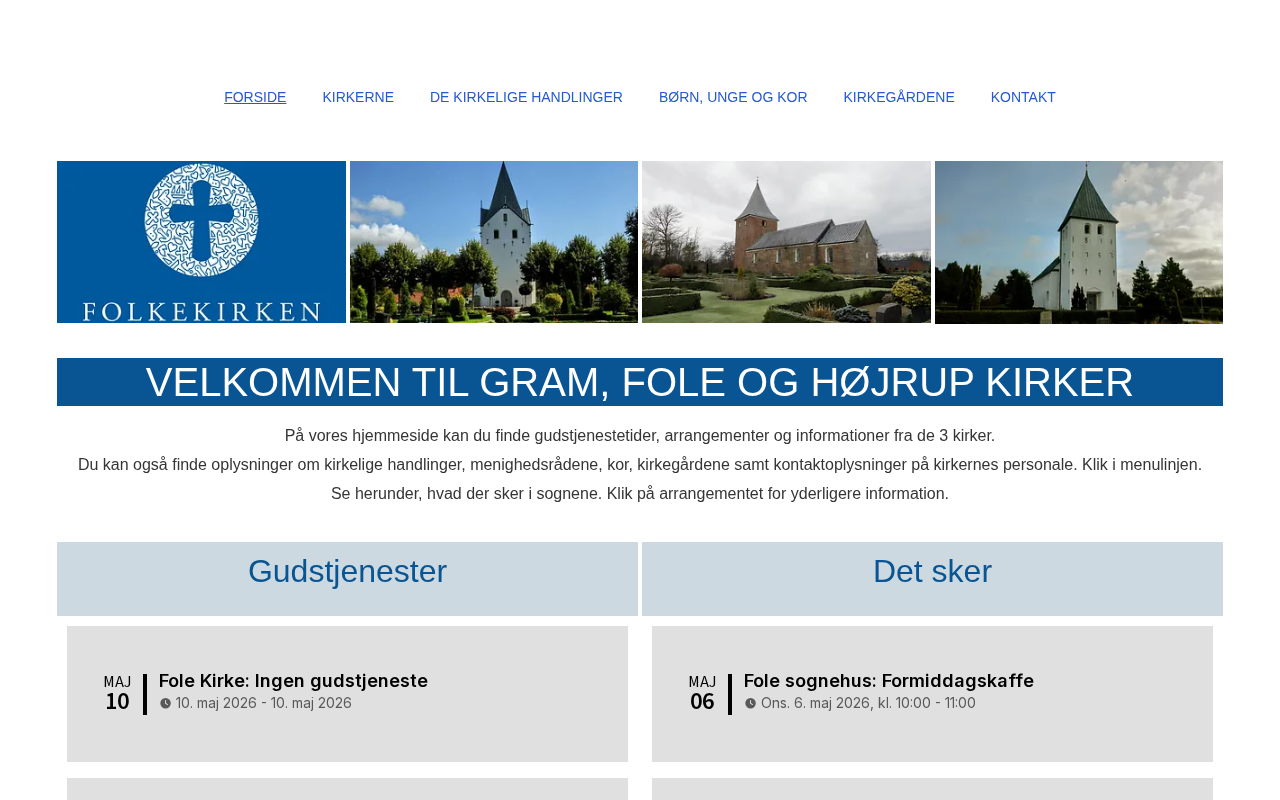Go to DE KIRKELIGE HANDLINGER page
The width and height of the screenshot is (1280, 800).
[526, 97]
